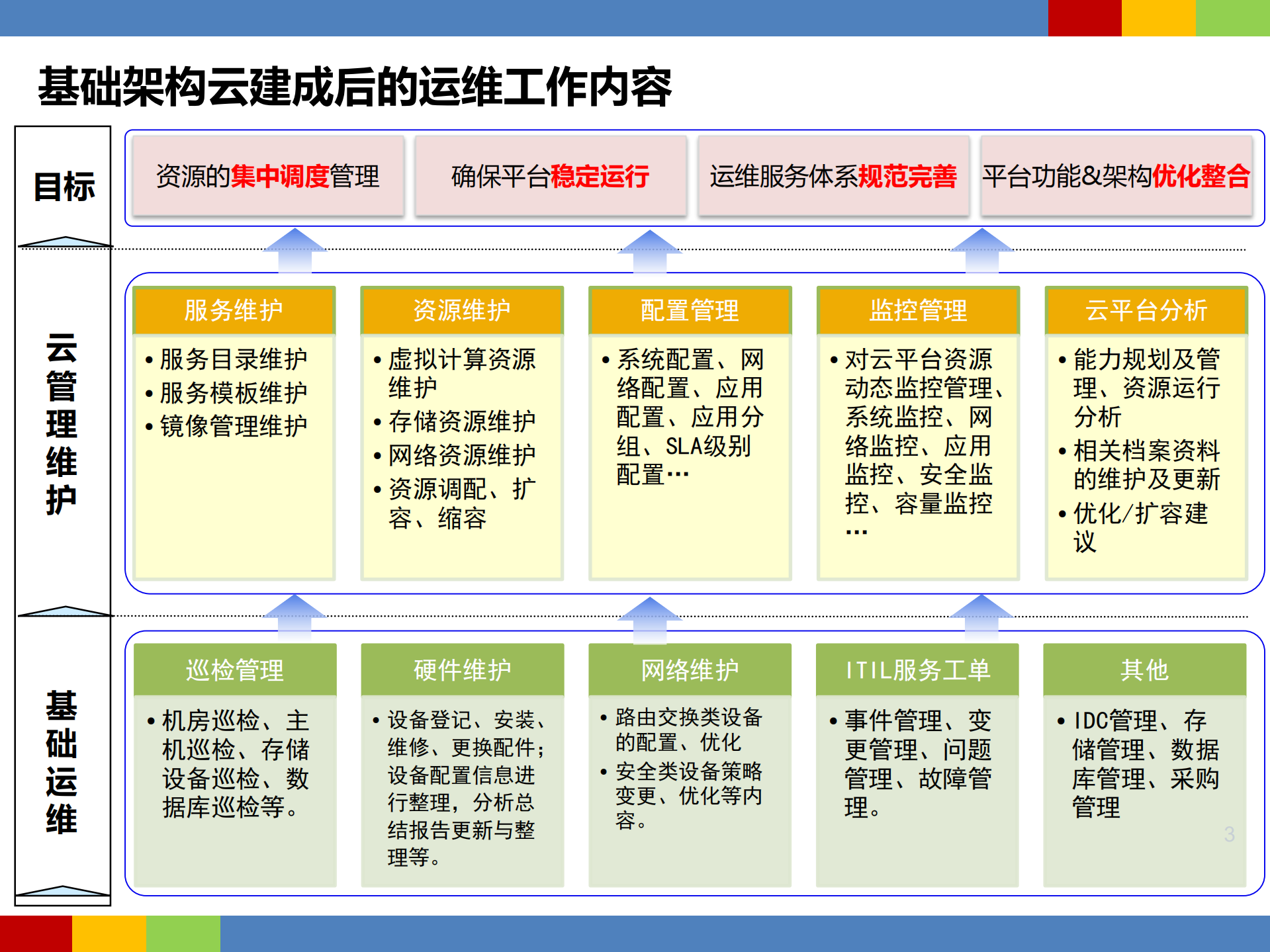
Task: Select the 服务维护 header box
Action: point(234,309)
